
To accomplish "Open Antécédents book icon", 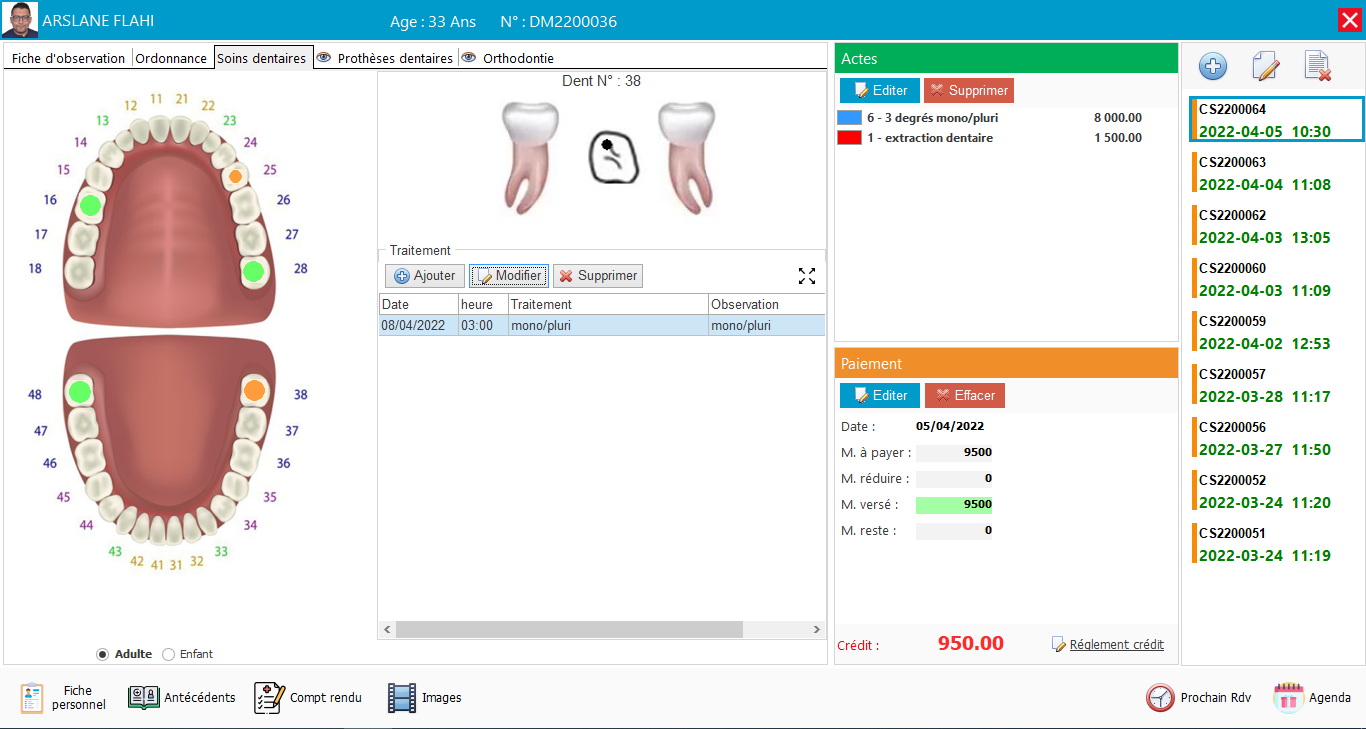I will tap(143, 698).
